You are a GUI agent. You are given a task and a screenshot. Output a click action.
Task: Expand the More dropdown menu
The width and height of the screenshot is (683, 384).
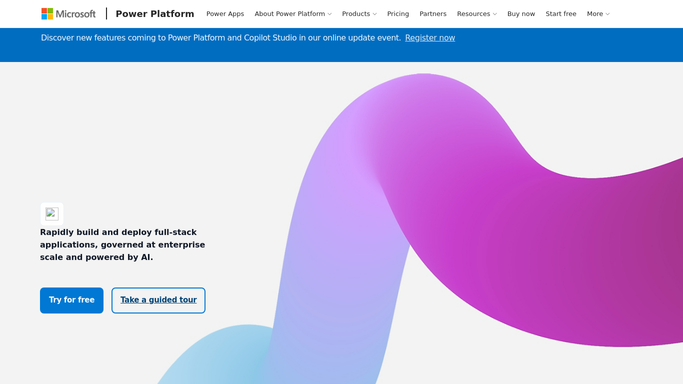[x=598, y=14]
